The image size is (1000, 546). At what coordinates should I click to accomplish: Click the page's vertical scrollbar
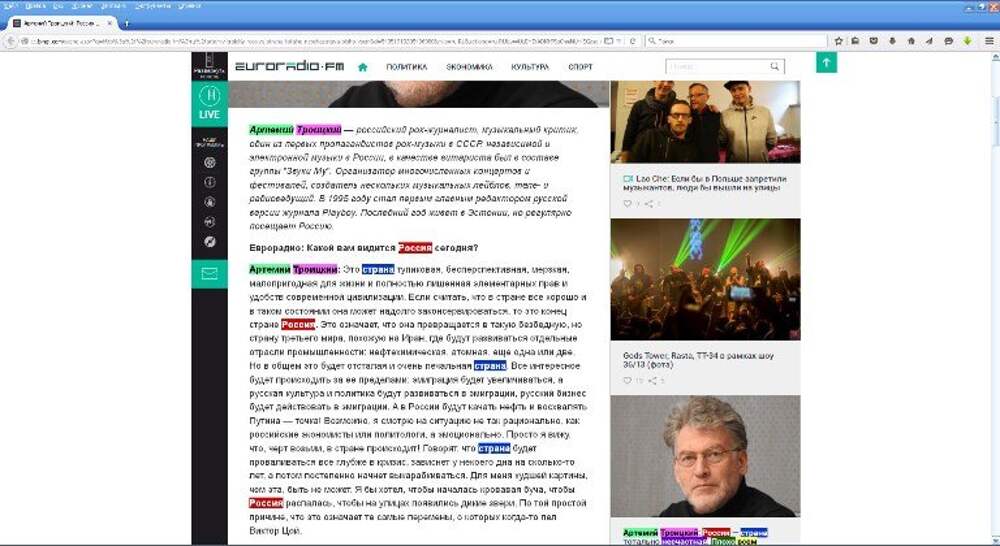tap(994, 300)
